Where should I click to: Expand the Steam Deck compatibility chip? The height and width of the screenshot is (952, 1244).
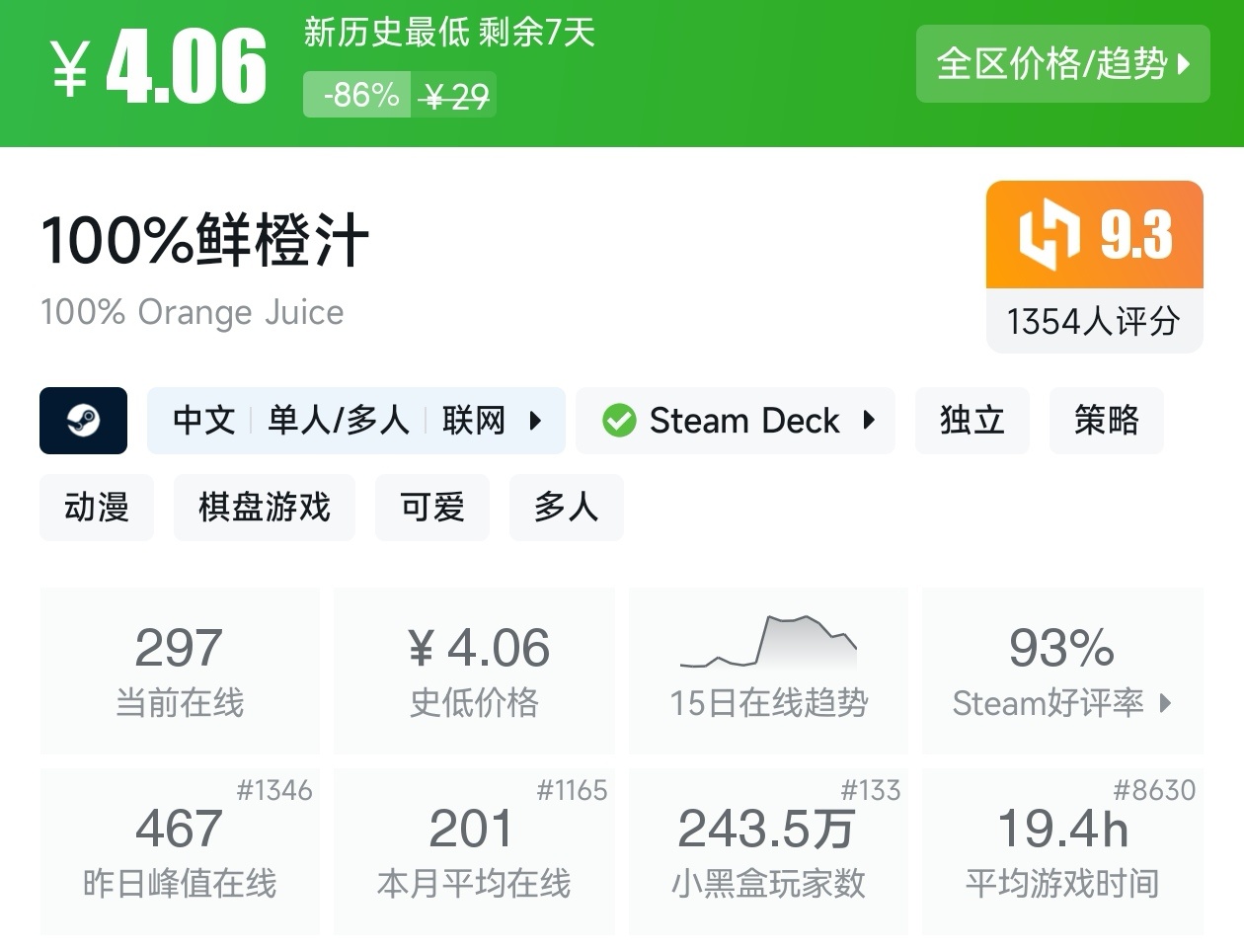coord(736,421)
